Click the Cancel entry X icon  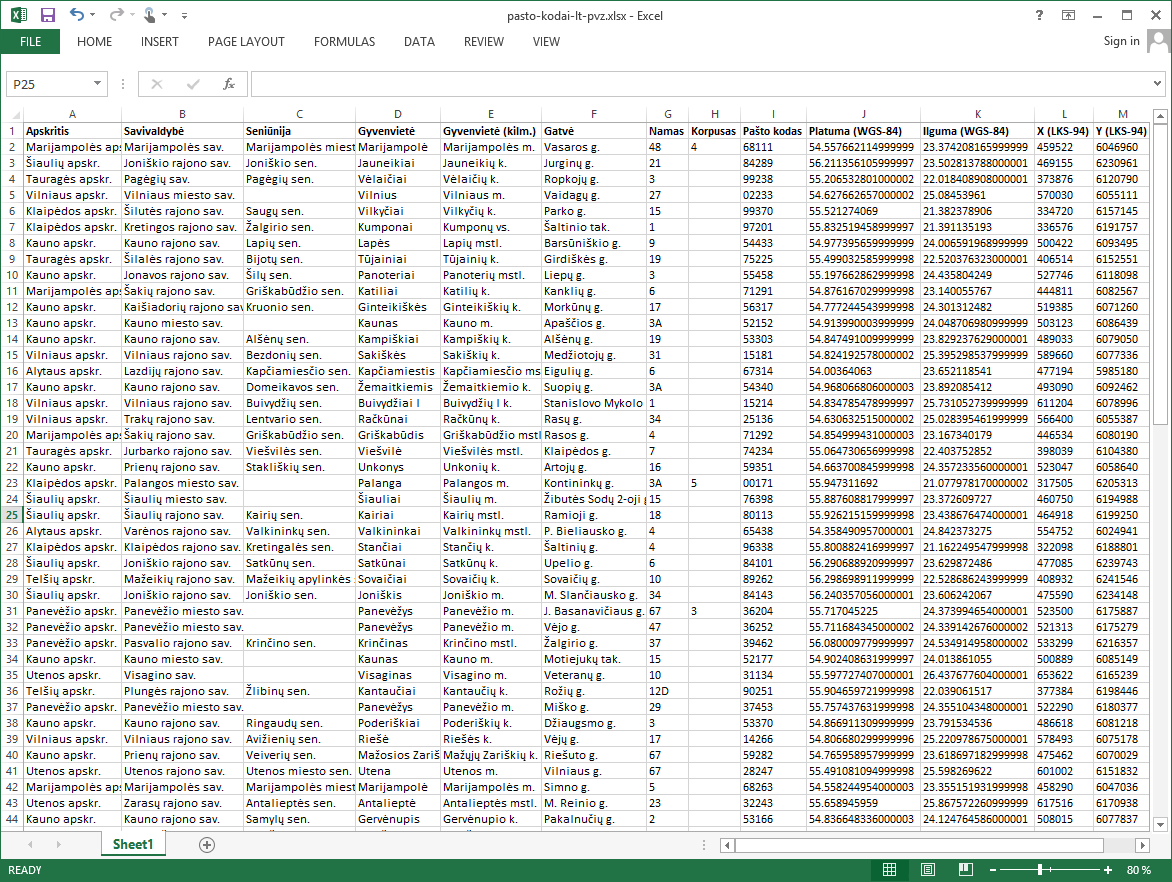click(x=157, y=84)
